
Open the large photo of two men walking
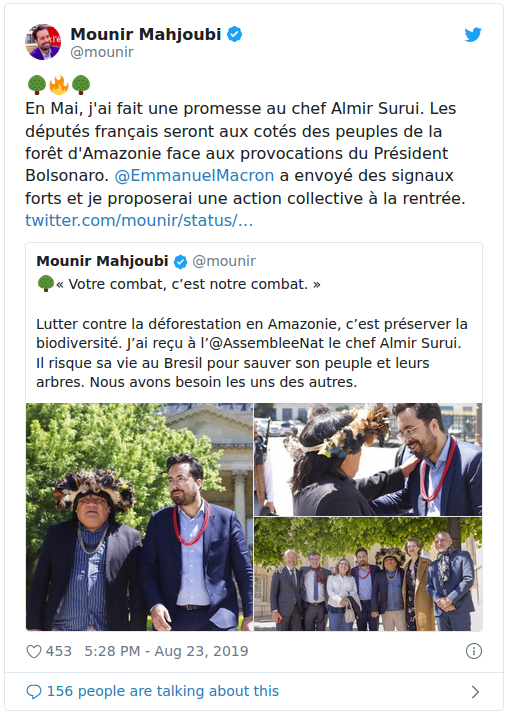pos(140,517)
